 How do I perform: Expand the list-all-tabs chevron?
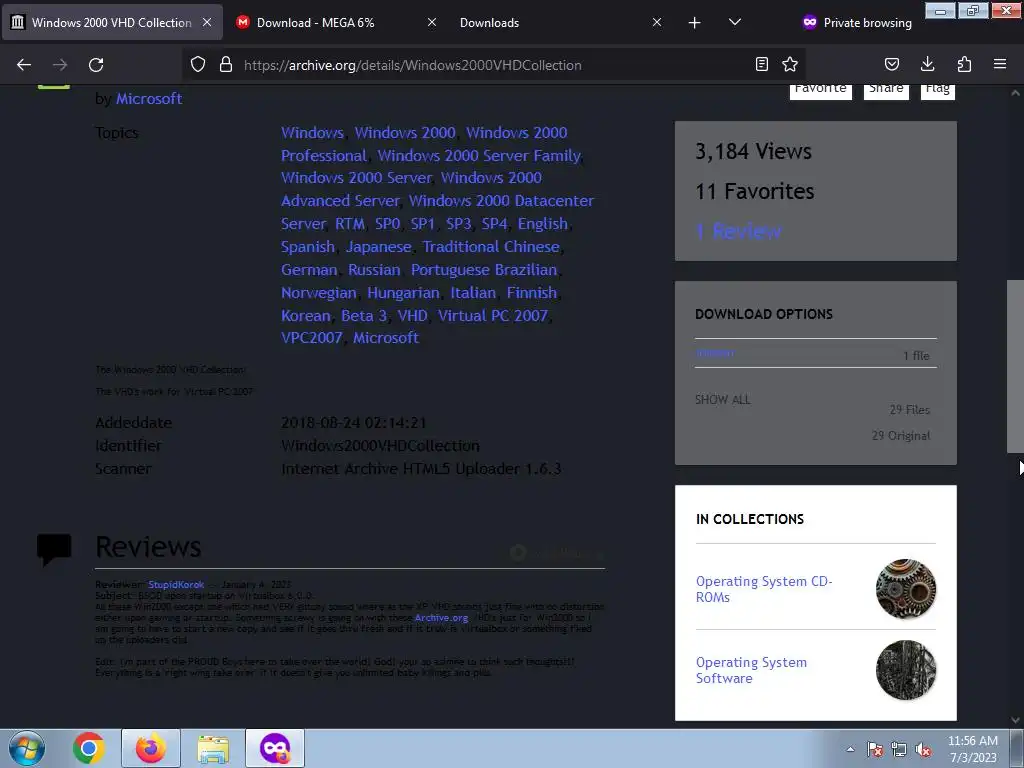735,22
